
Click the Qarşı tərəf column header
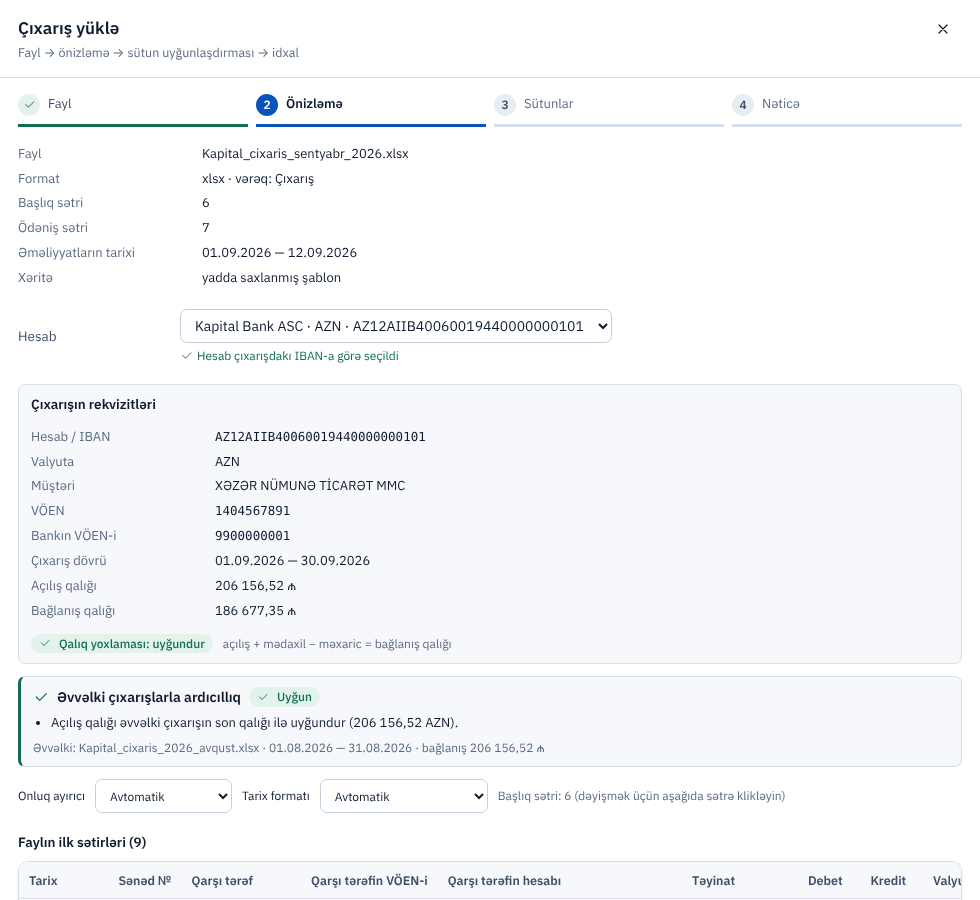222,881
